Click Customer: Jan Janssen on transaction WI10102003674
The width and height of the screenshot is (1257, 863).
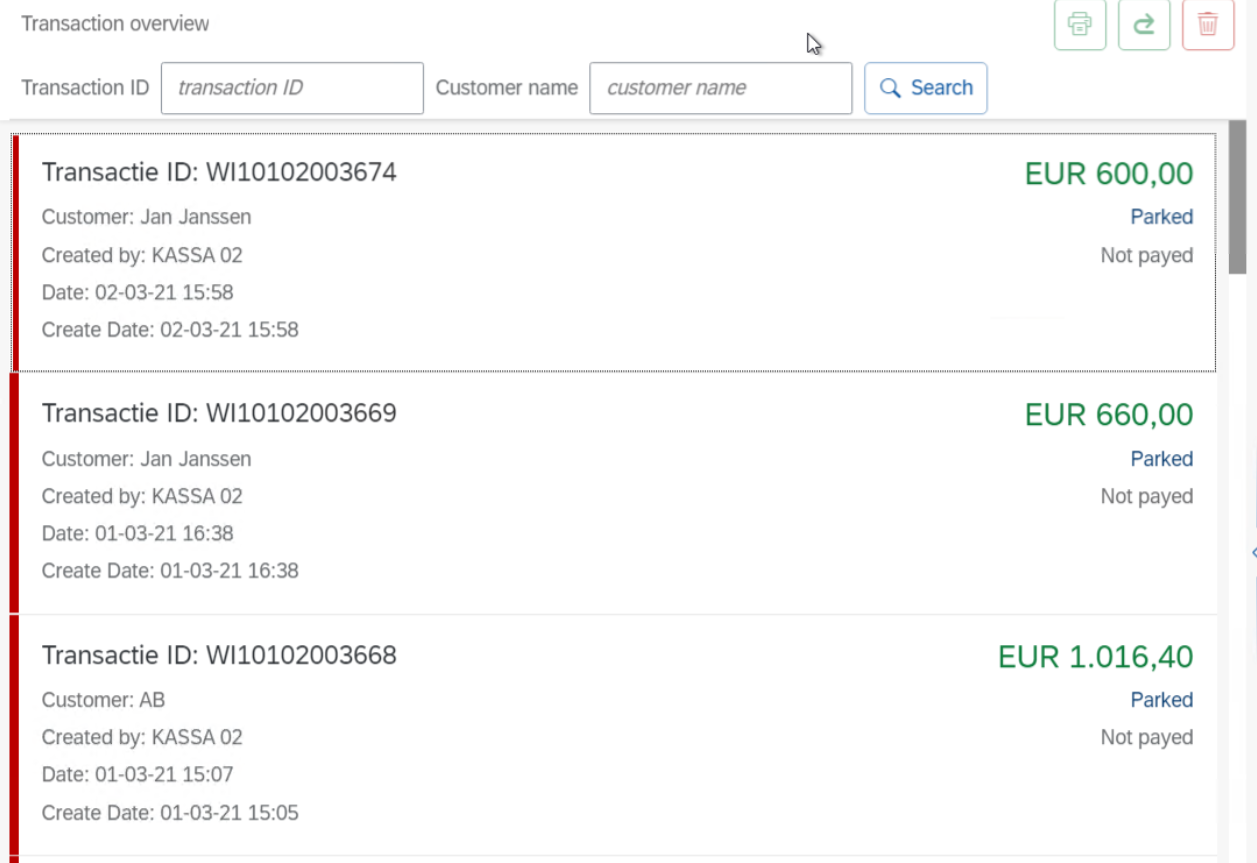point(146,217)
